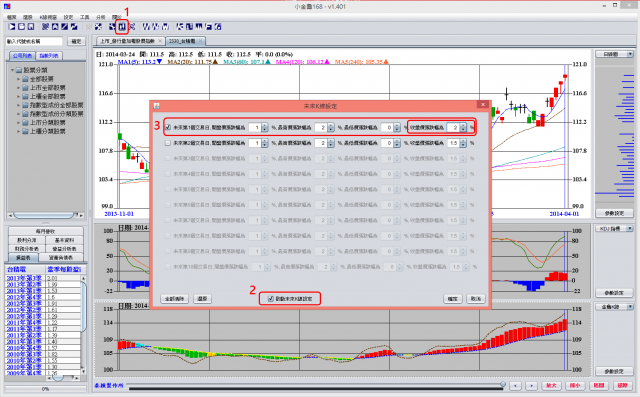Click the diagonal-line drawing toolbar icon
640x397 pixels.
(64, 27)
